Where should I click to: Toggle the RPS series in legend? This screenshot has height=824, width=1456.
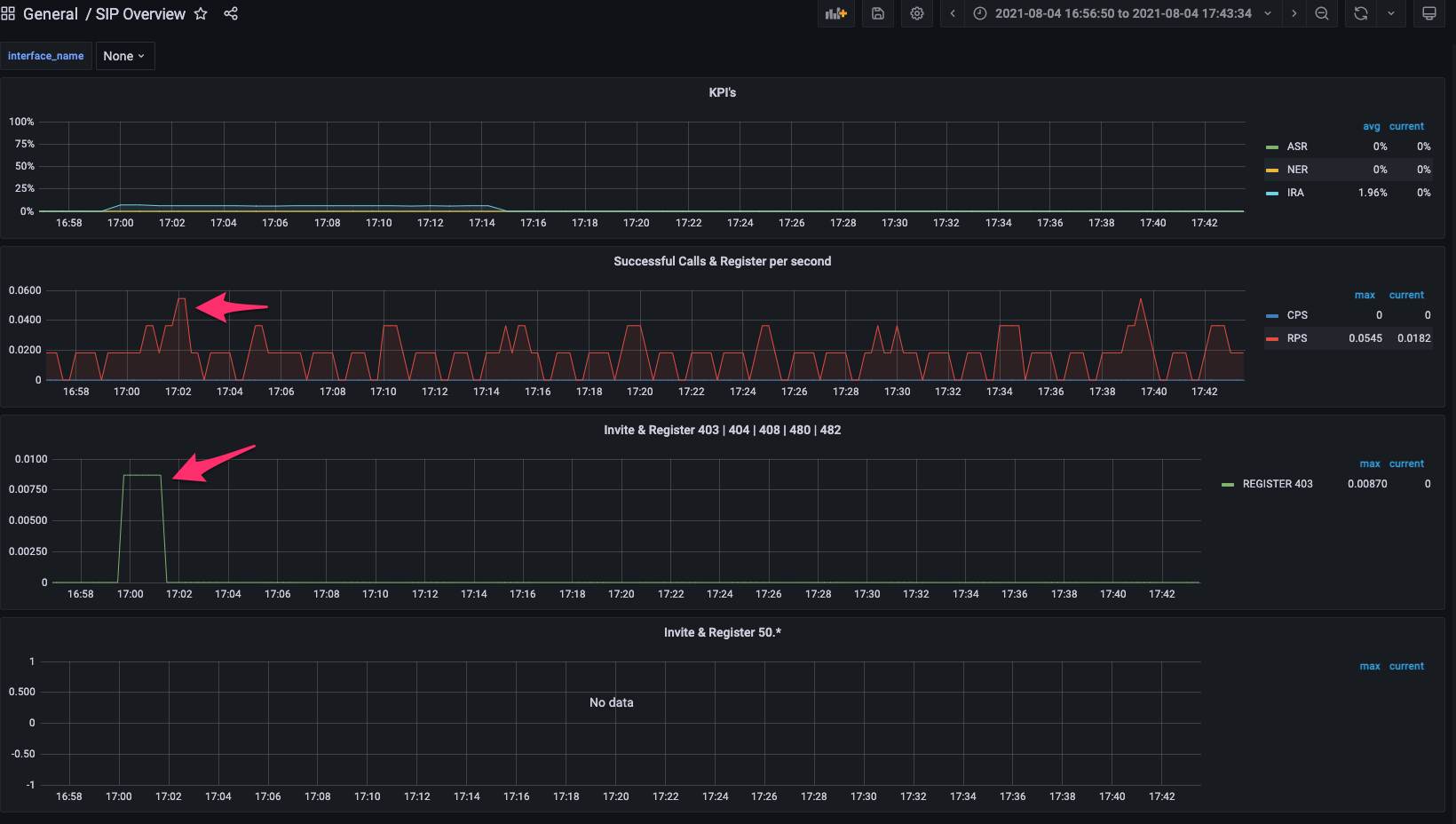[1297, 338]
